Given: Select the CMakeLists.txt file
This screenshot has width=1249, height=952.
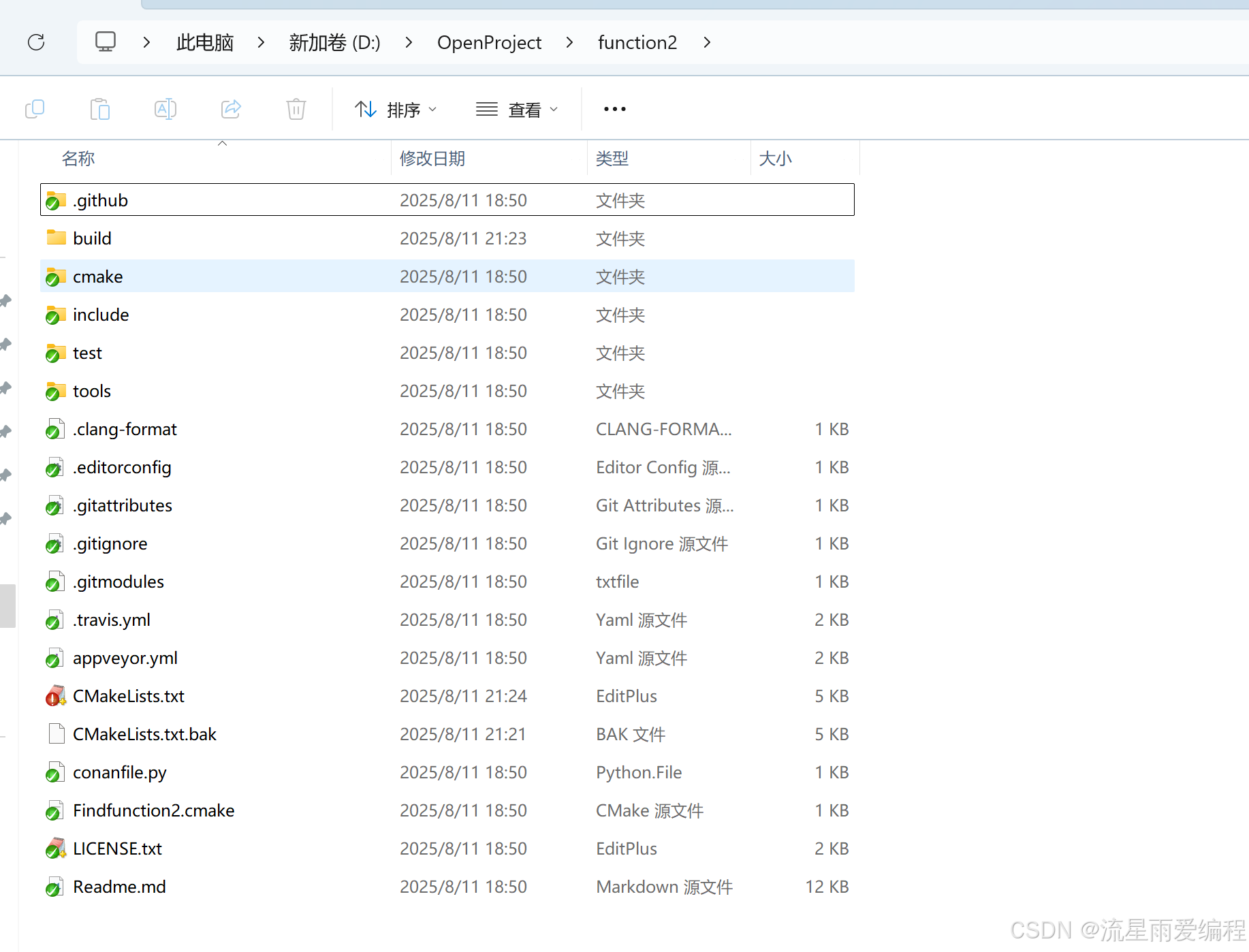Looking at the screenshot, I should coord(128,695).
